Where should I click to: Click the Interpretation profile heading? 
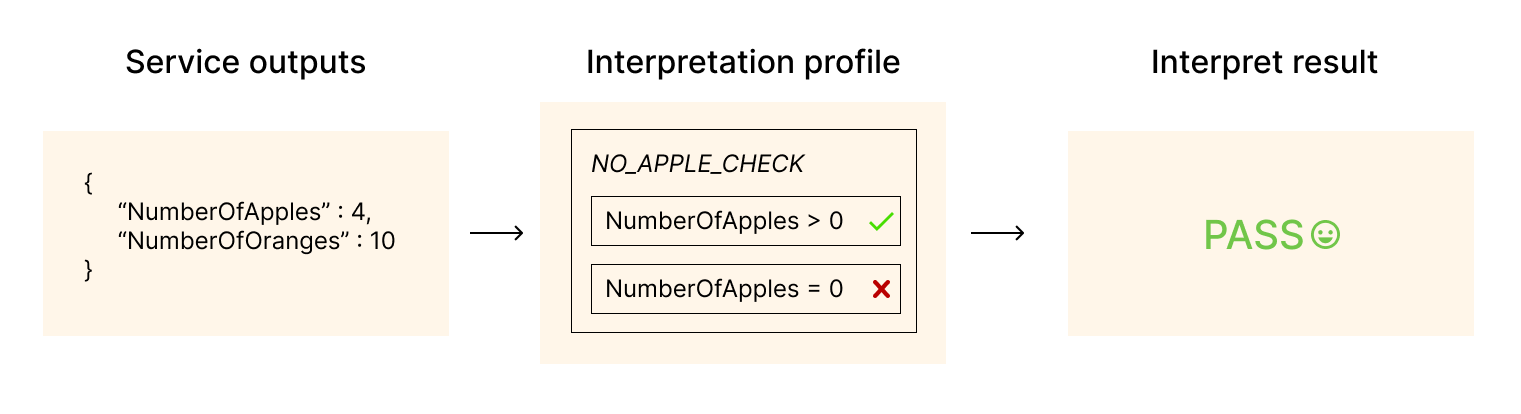click(743, 63)
